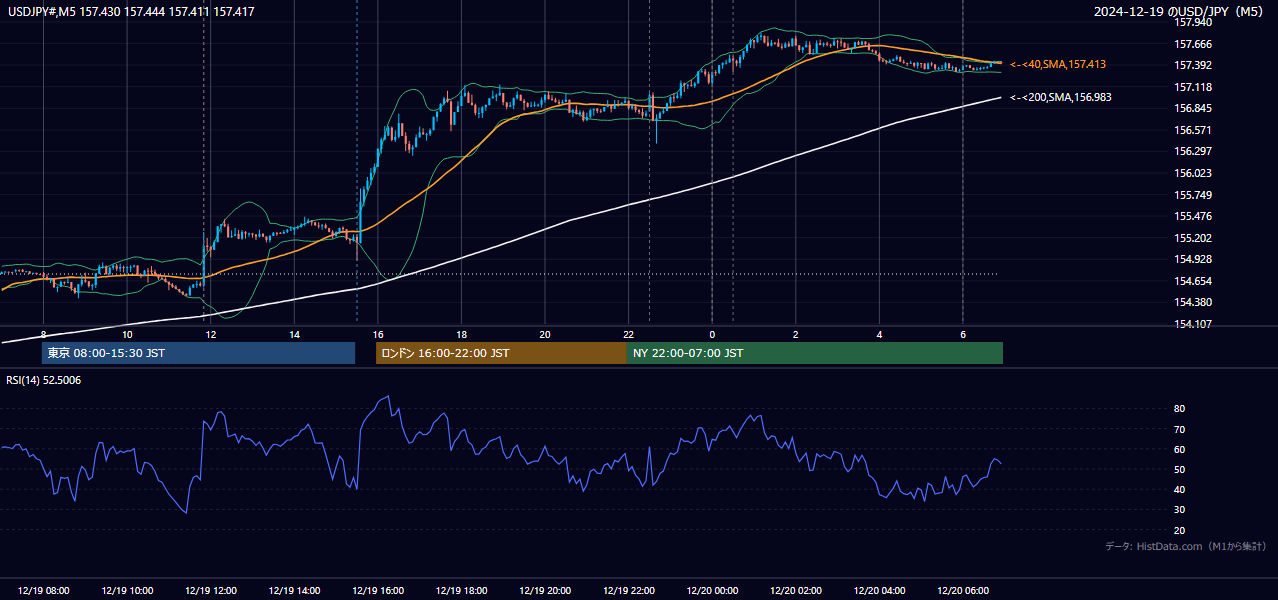1278x600 pixels.
Task: Click price axis value 156.023
Action: [1192, 173]
